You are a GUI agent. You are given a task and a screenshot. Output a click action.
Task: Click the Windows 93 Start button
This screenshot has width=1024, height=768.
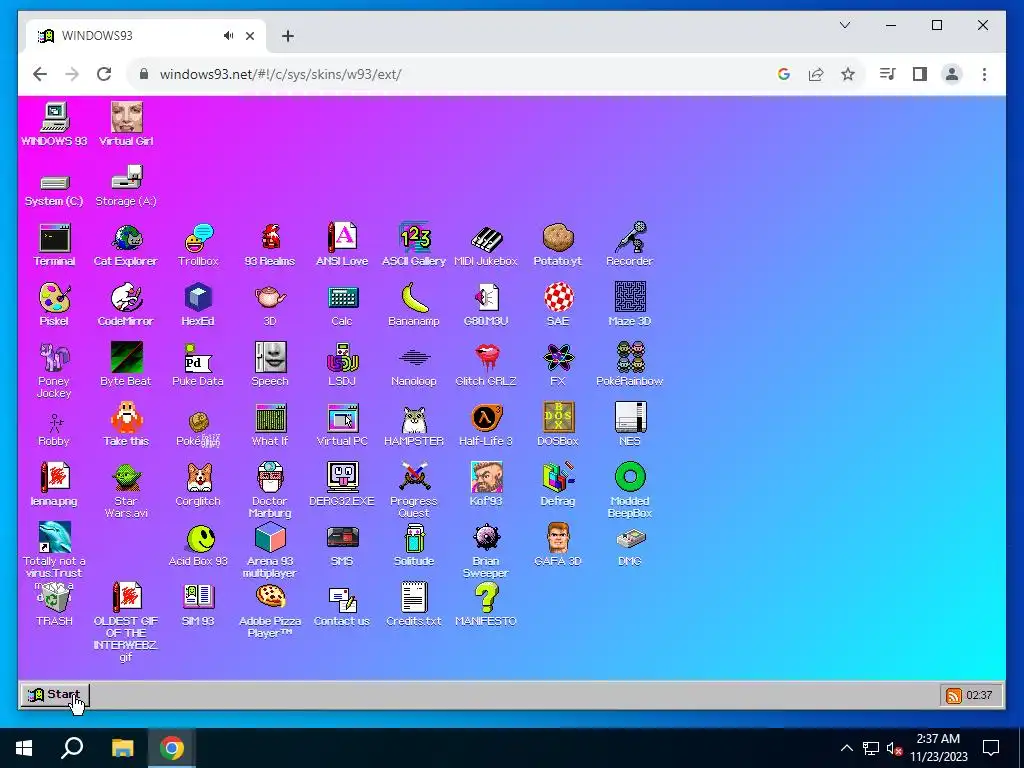click(55, 695)
